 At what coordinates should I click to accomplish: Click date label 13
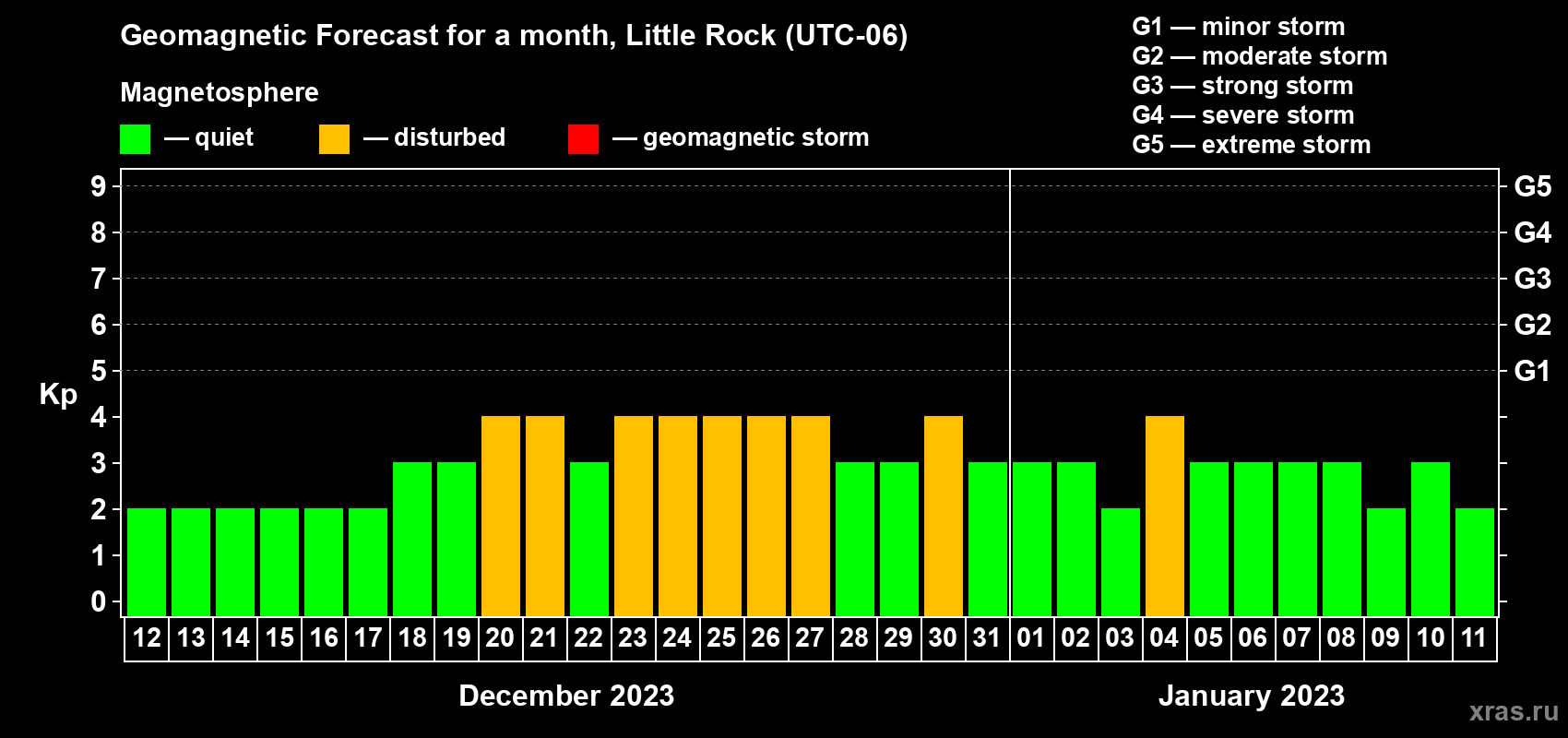coord(191,637)
